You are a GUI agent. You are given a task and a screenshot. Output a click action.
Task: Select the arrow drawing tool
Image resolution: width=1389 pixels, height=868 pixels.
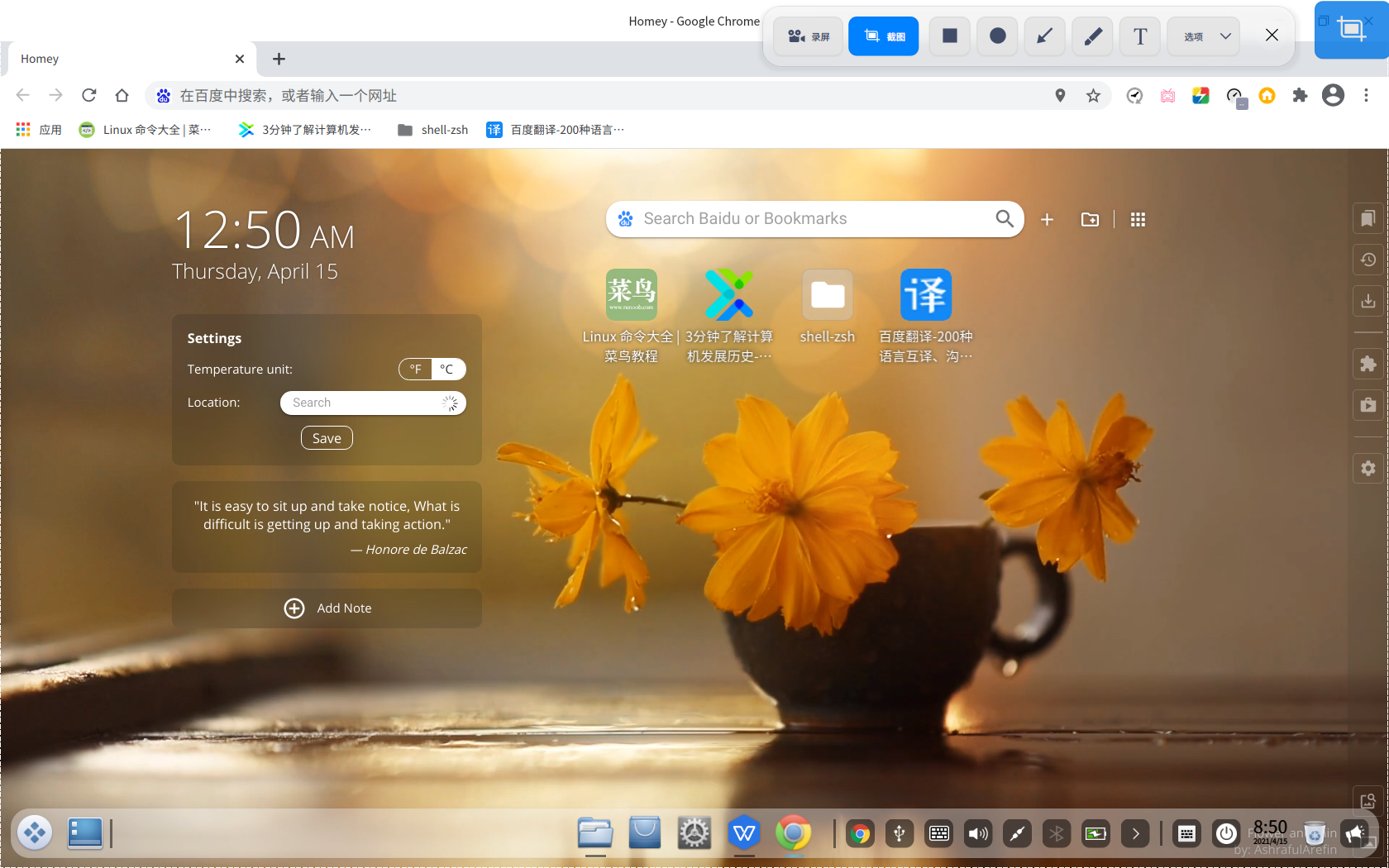(x=1045, y=36)
